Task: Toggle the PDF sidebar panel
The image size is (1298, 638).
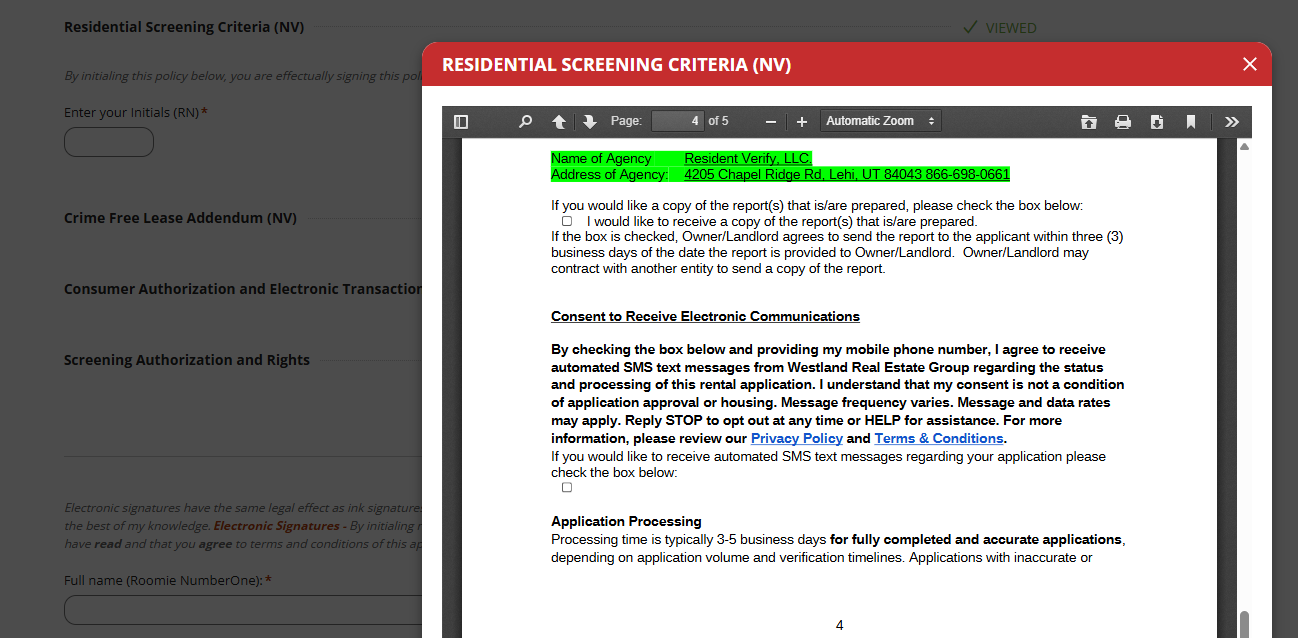Action: [x=461, y=122]
